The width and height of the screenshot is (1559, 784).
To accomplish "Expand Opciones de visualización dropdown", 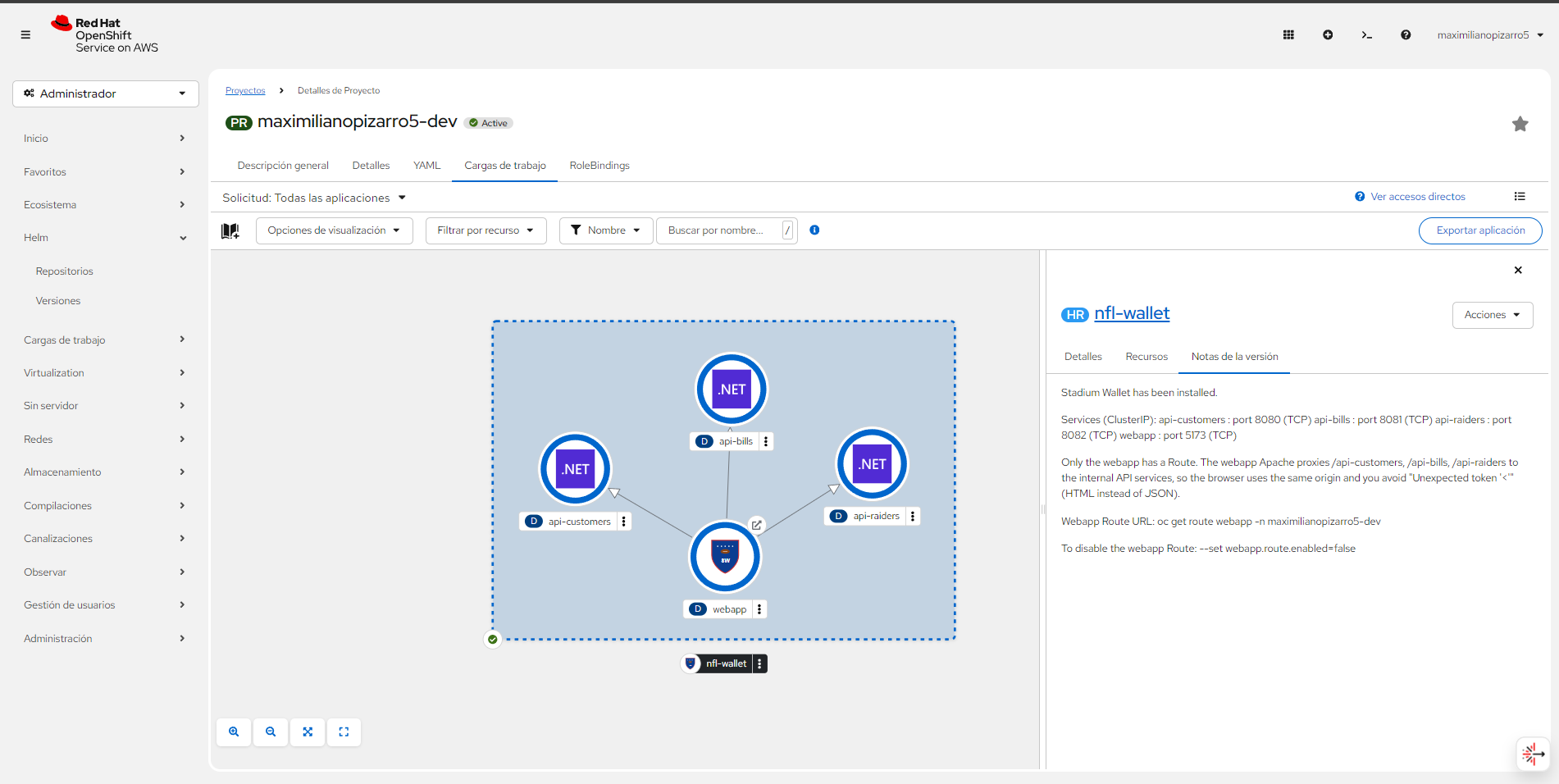I will (x=334, y=230).
